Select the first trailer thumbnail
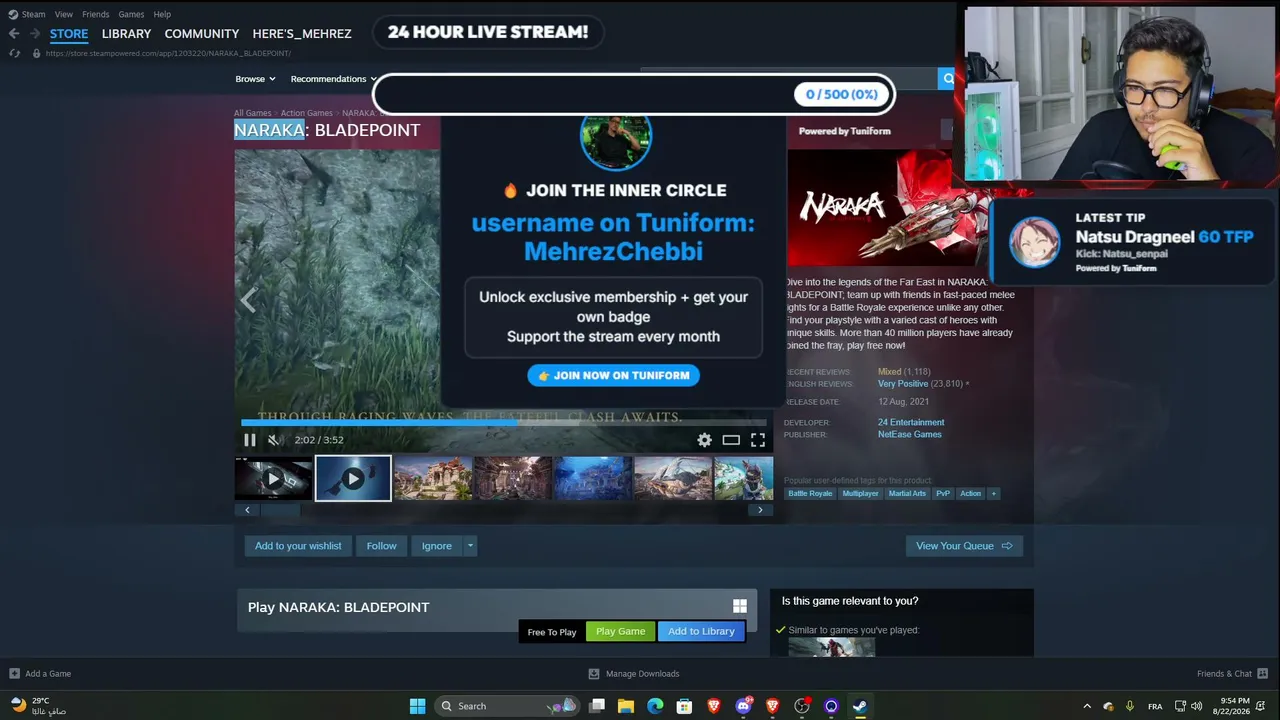The width and height of the screenshot is (1280, 720). (x=273, y=478)
